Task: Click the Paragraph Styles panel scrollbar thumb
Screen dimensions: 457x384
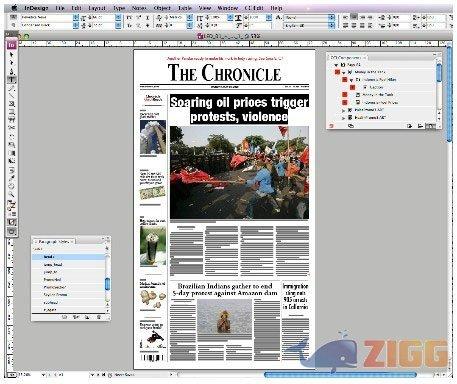Action: (x=107, y=284)
